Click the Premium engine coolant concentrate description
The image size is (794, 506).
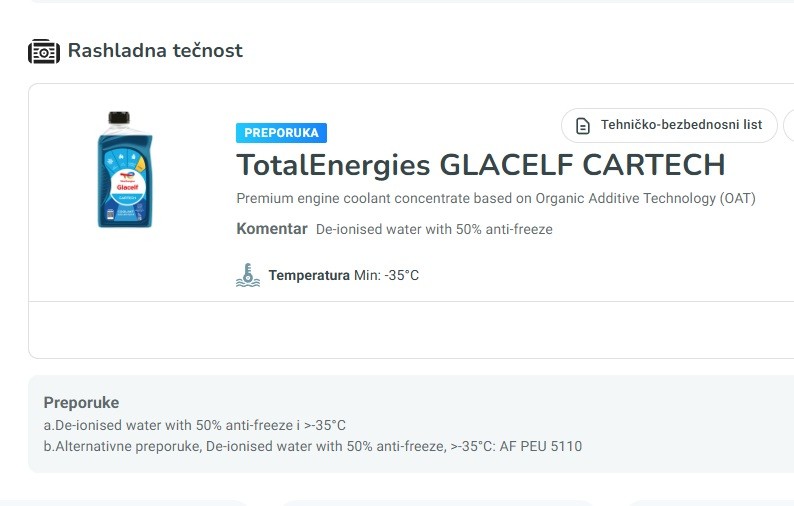tap(496, 198)
